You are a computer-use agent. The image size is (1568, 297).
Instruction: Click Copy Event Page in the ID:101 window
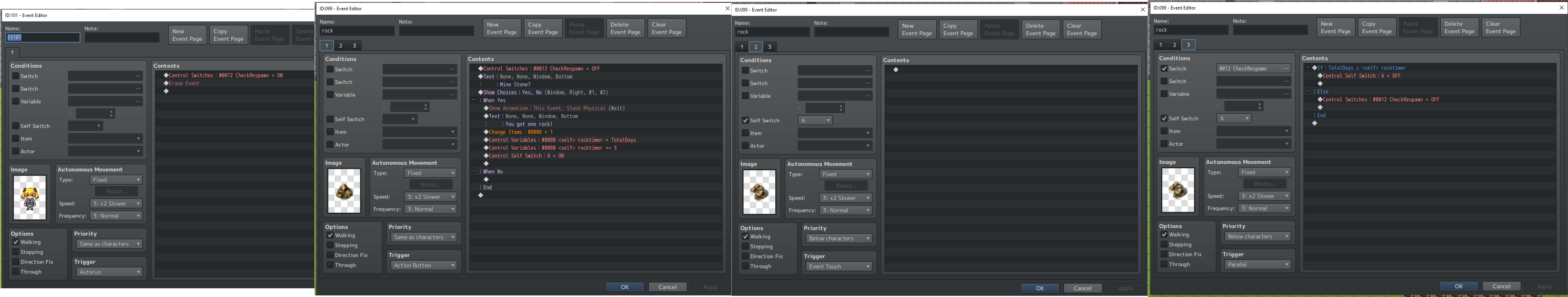pos(229,35)
